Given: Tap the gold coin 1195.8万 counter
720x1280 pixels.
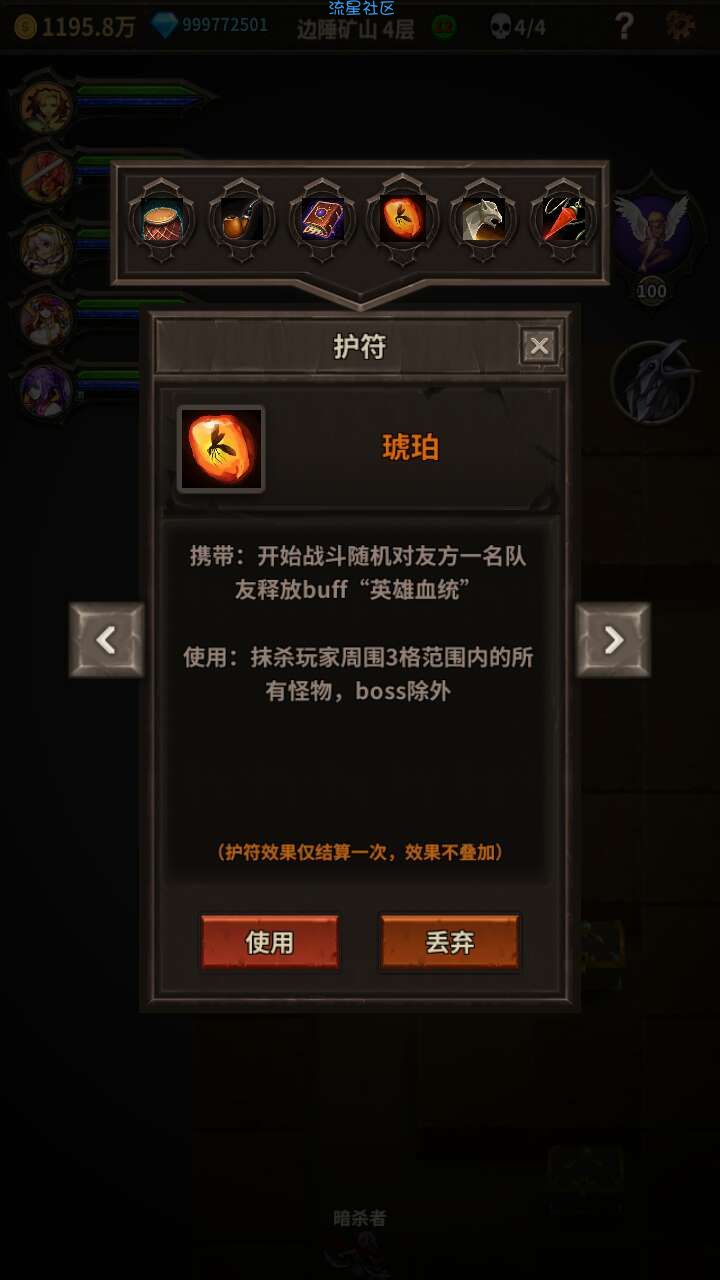Looking at the screenshot, I should pos(75,27).
